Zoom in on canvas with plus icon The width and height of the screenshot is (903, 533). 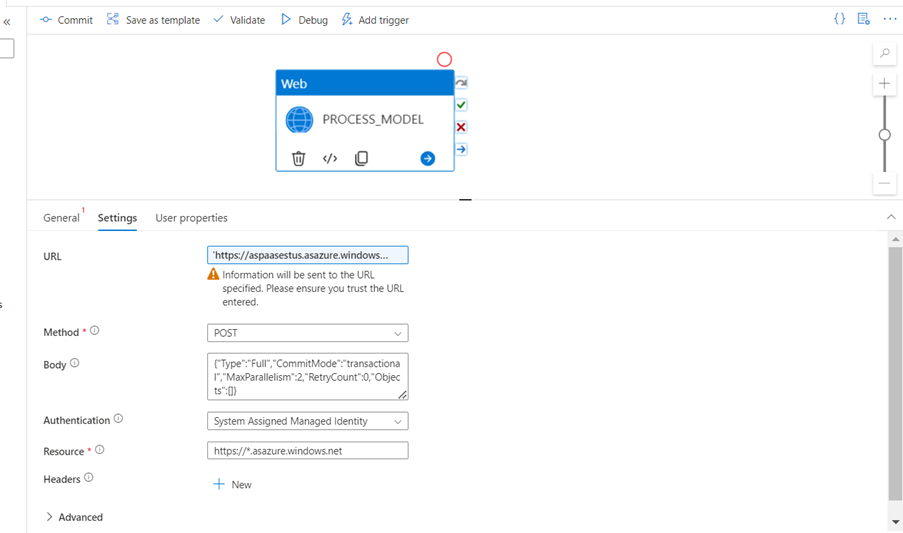click(884, 84)
